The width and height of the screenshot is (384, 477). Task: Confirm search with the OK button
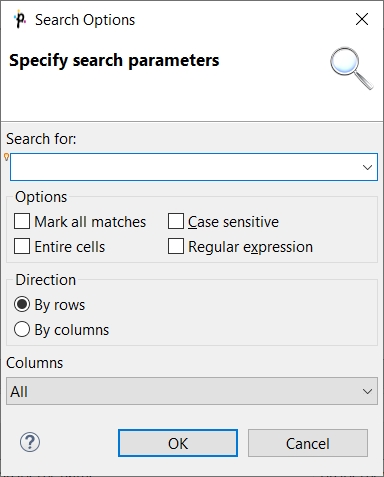tap(178, 443)
